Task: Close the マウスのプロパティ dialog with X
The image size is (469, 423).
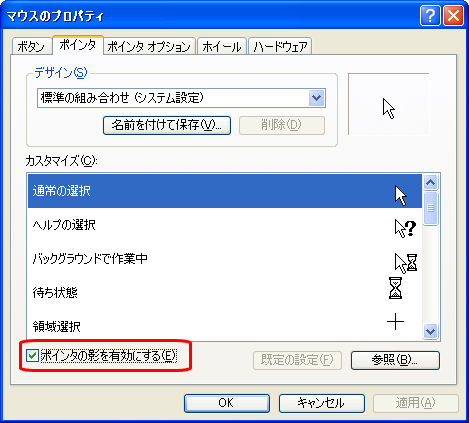Action: tap(453, 16)
